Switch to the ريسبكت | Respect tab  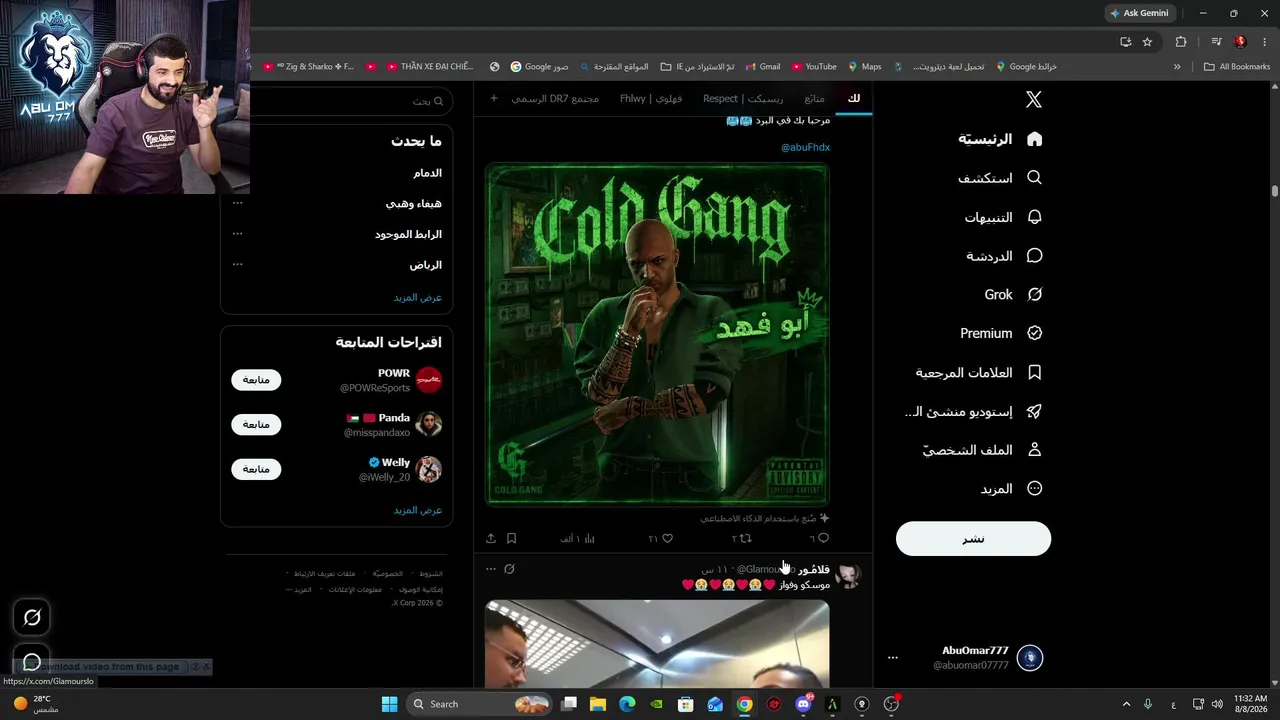[x=743, y=98]
